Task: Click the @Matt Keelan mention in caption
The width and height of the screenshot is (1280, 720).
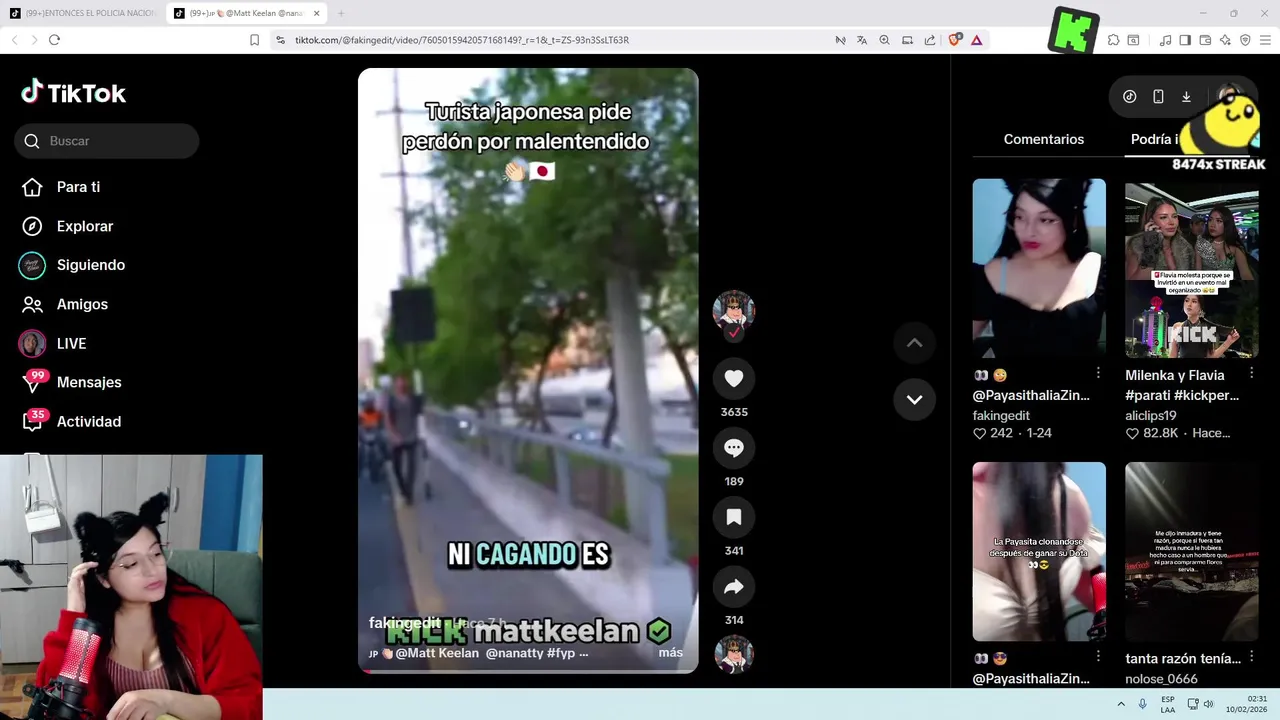Action: (x=437, y=653)
